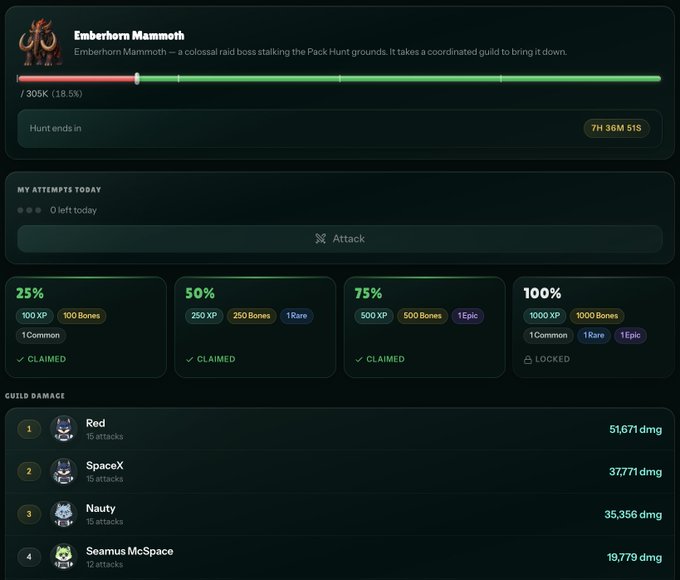Click the 1 Rare badge in 100% card
The height and width of the screenshot is (580, 680).
(x=594, y=335)
